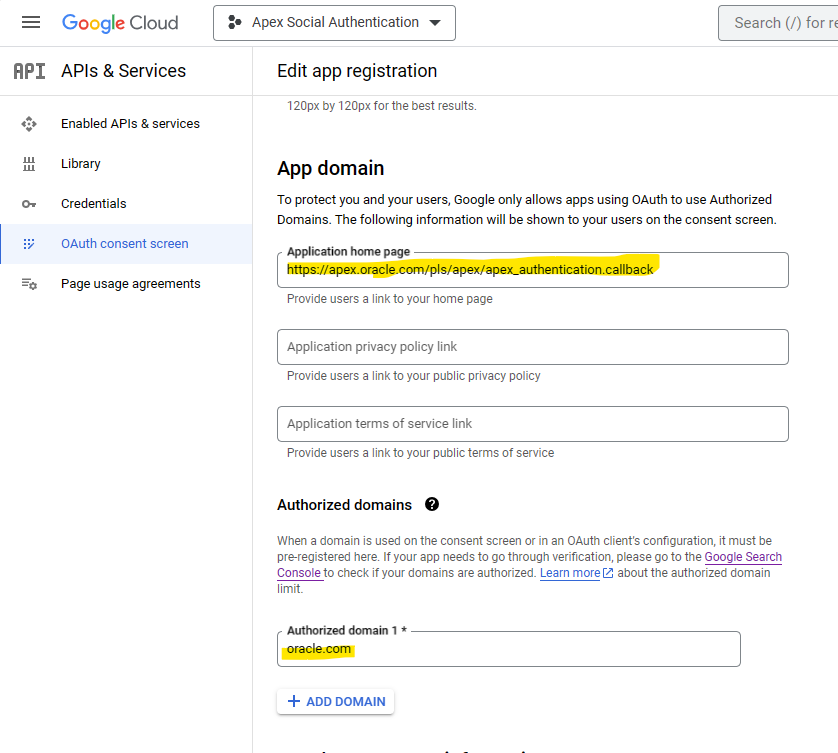Select Credentials in the sidebar

pos(93,203)
